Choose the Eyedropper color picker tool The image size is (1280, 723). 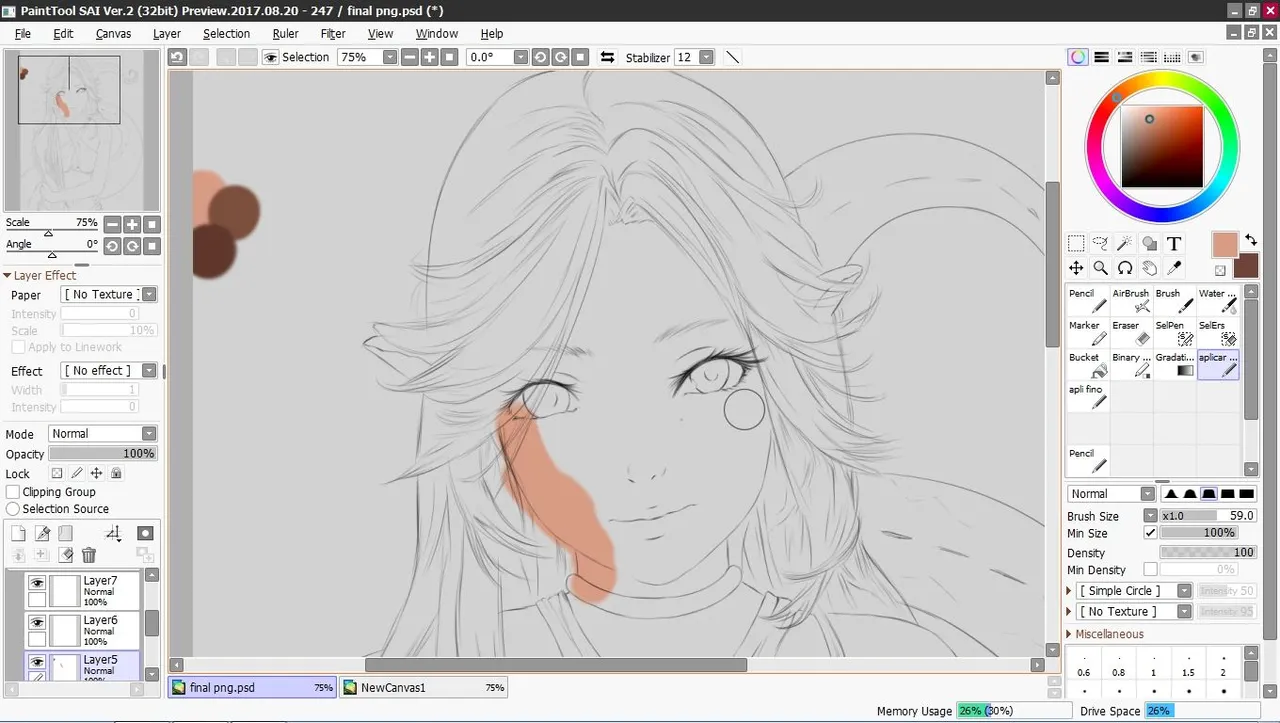tap(1174, 268)
